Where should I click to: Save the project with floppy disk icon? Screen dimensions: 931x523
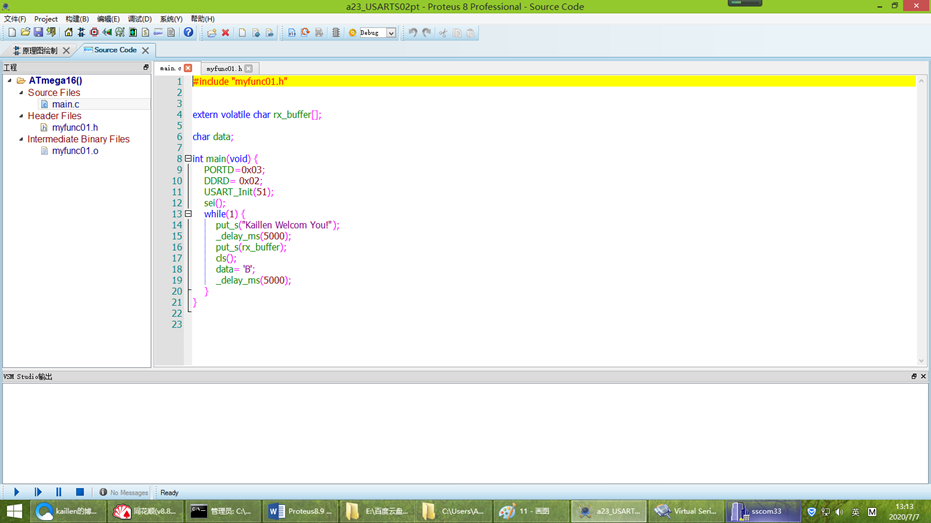pos(38,33)
